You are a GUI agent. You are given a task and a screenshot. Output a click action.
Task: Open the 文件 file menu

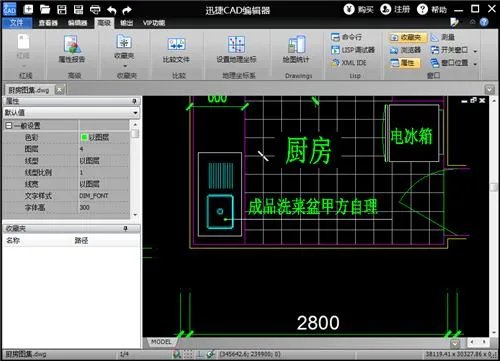pyautogui.click(x=16, y=23)
